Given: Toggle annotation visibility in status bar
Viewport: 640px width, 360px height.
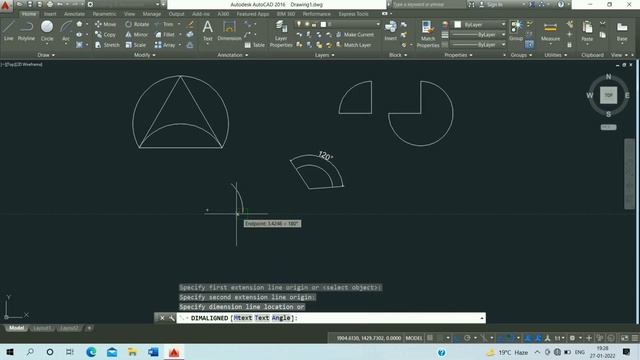Looking at the screenshot, I should [x=529, y=338].
